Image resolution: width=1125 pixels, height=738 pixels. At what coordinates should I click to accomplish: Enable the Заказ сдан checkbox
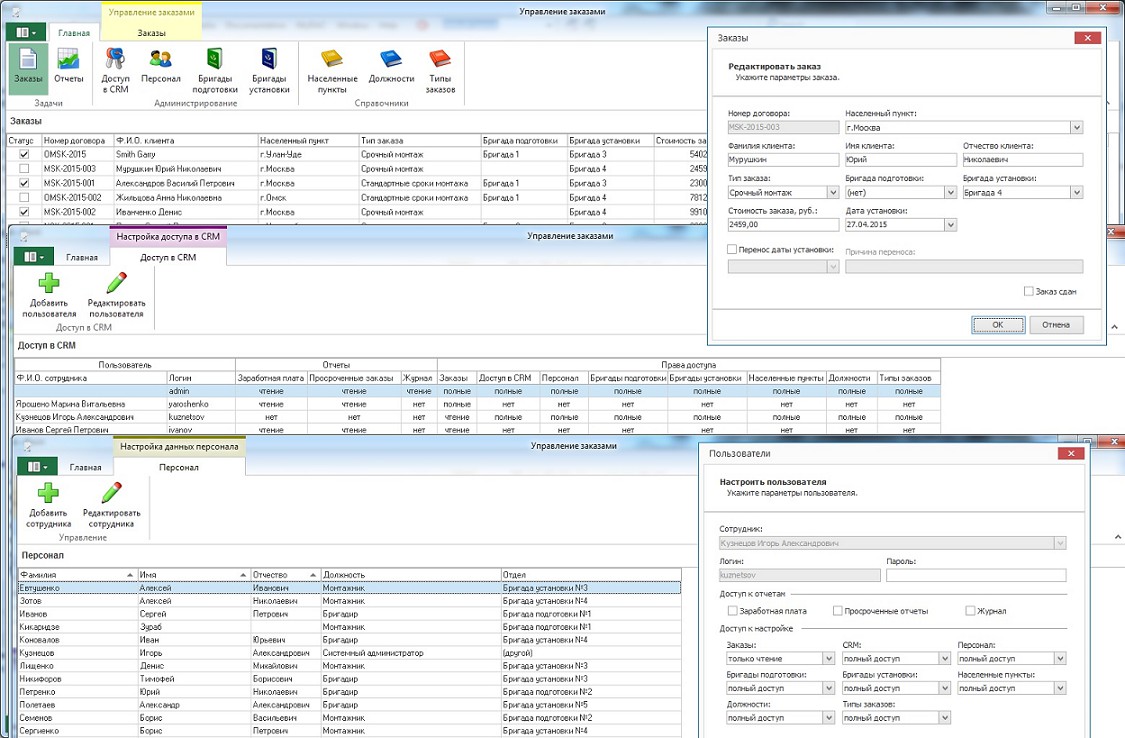click(1029, 291)
